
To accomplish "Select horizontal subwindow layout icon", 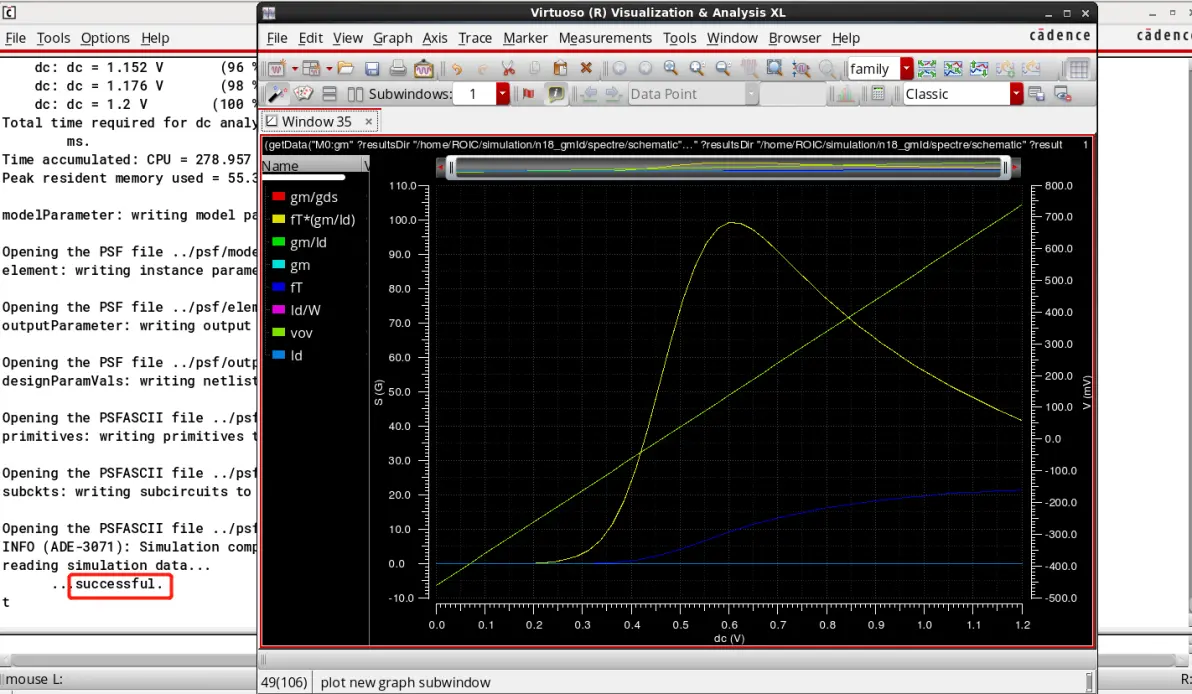I will pos(329,93).
